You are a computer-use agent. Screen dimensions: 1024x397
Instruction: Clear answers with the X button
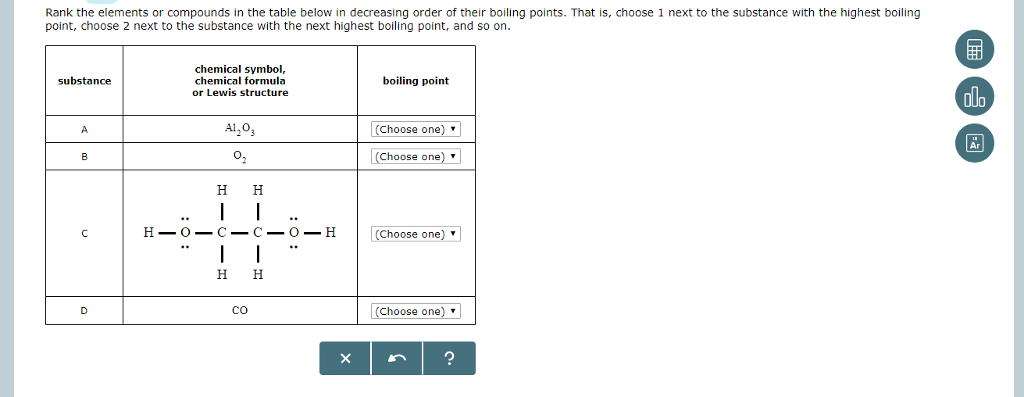(345, 358)
